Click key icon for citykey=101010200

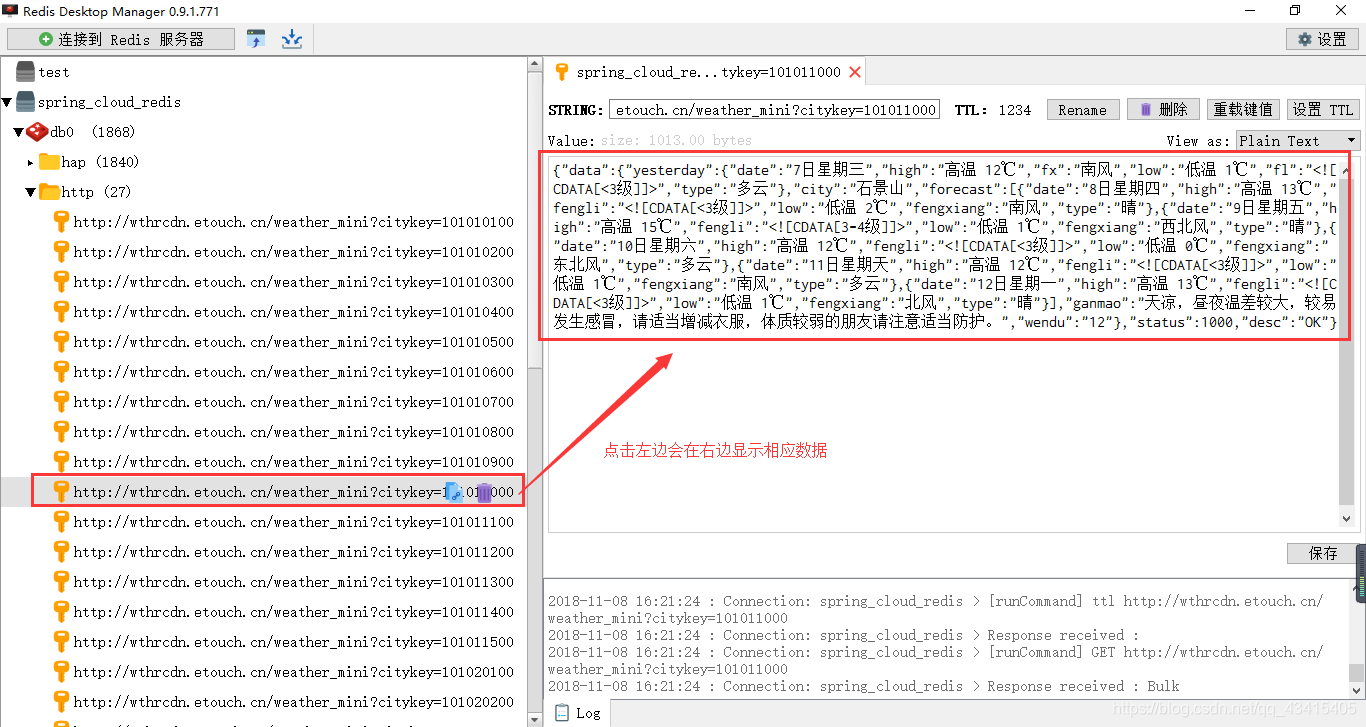pyautogui.click(x=61, y=252)
